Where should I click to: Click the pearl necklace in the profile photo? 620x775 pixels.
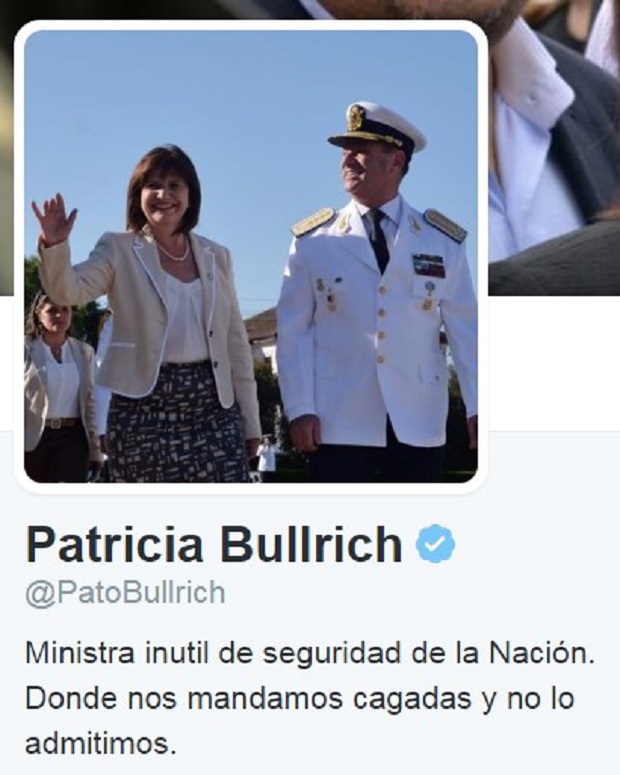pyautogui.click(x=174, y=253)
